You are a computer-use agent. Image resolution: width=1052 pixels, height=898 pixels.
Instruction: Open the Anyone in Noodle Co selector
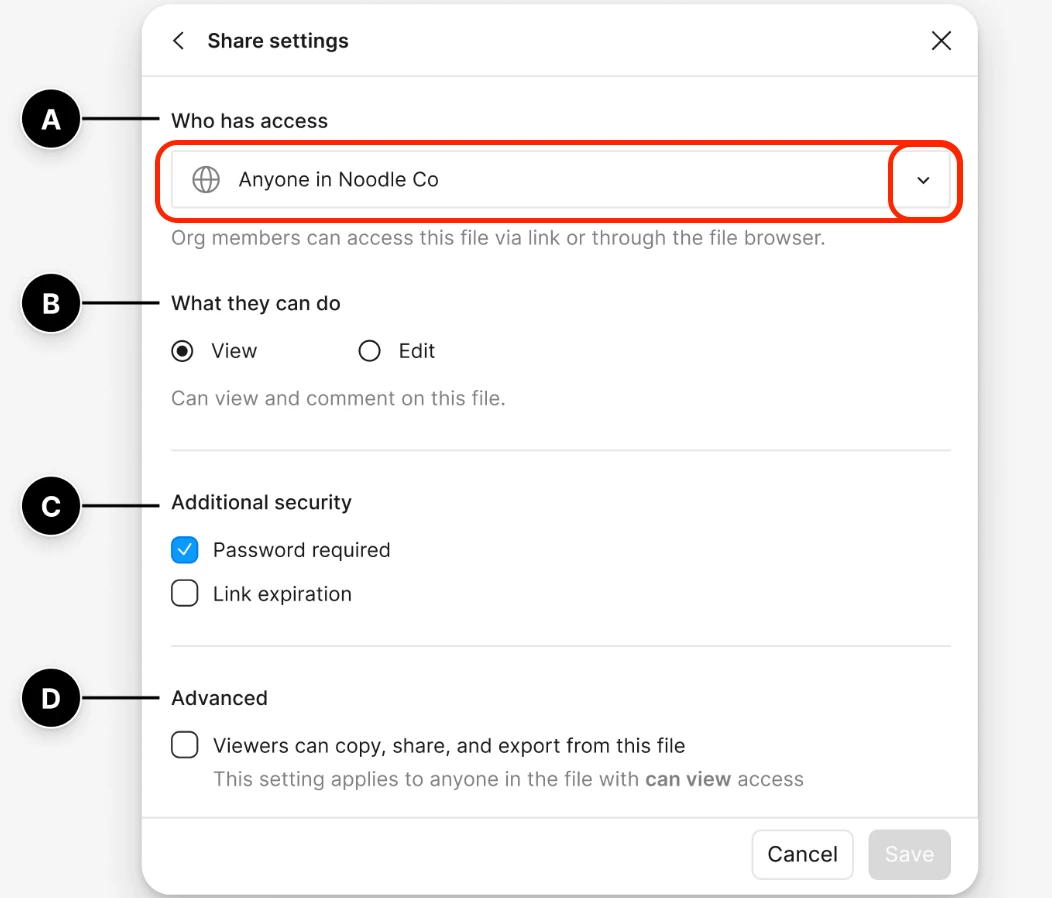pos(560,180)
